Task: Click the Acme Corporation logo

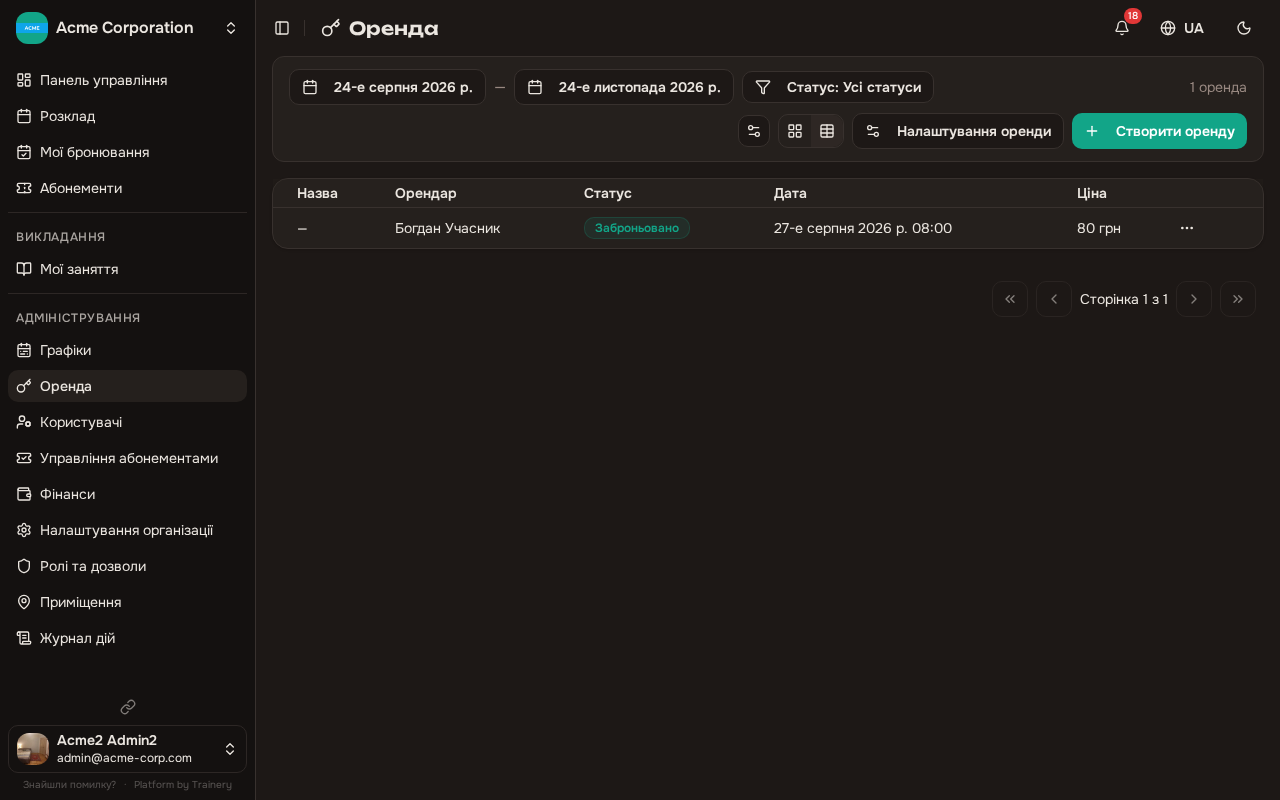Action: [x=32, y=28]
